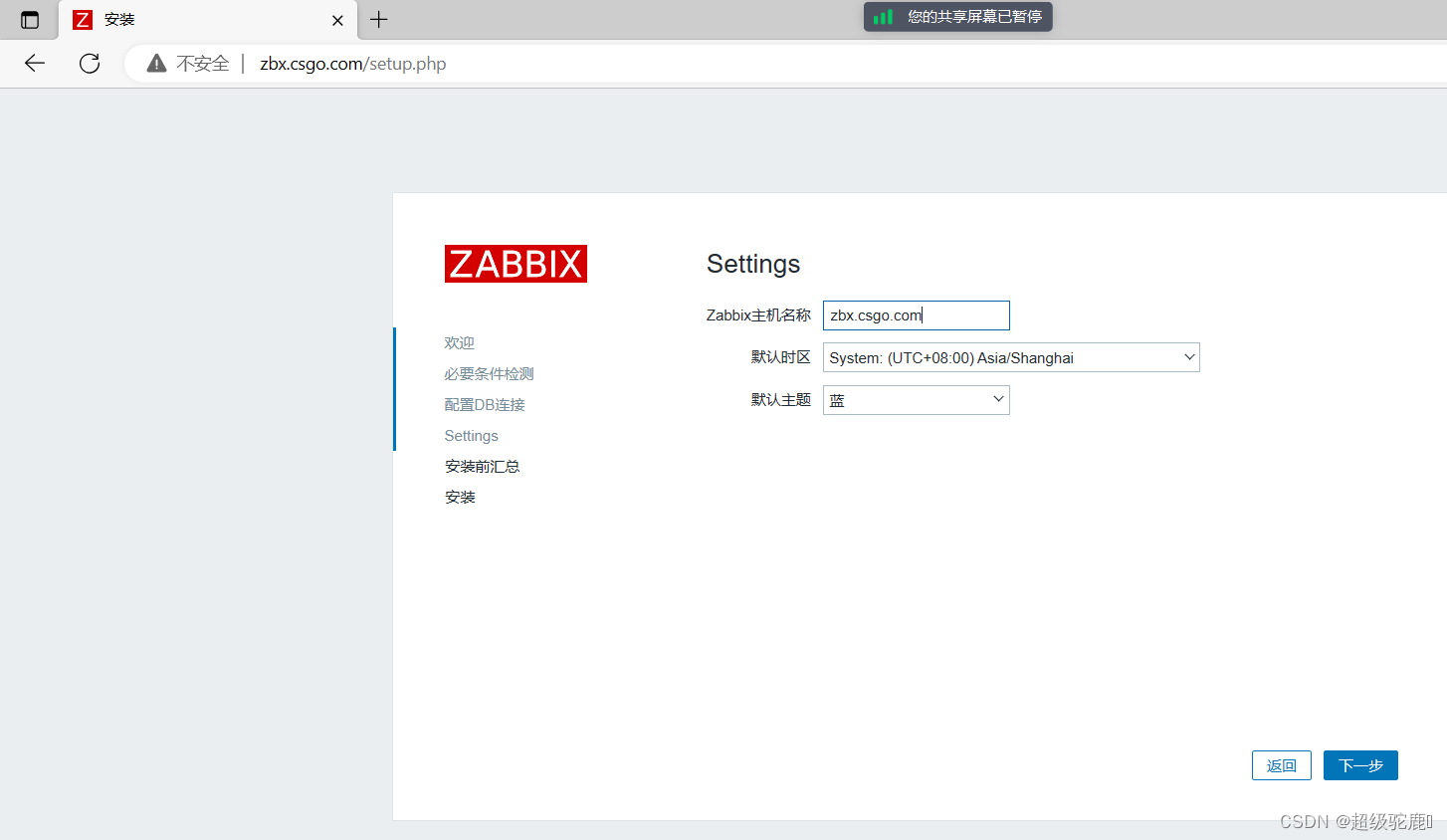The width and height of the screenshot is (1447, 840).
Task: Go to the 必要条件检测 step
Action: [490, 373]
